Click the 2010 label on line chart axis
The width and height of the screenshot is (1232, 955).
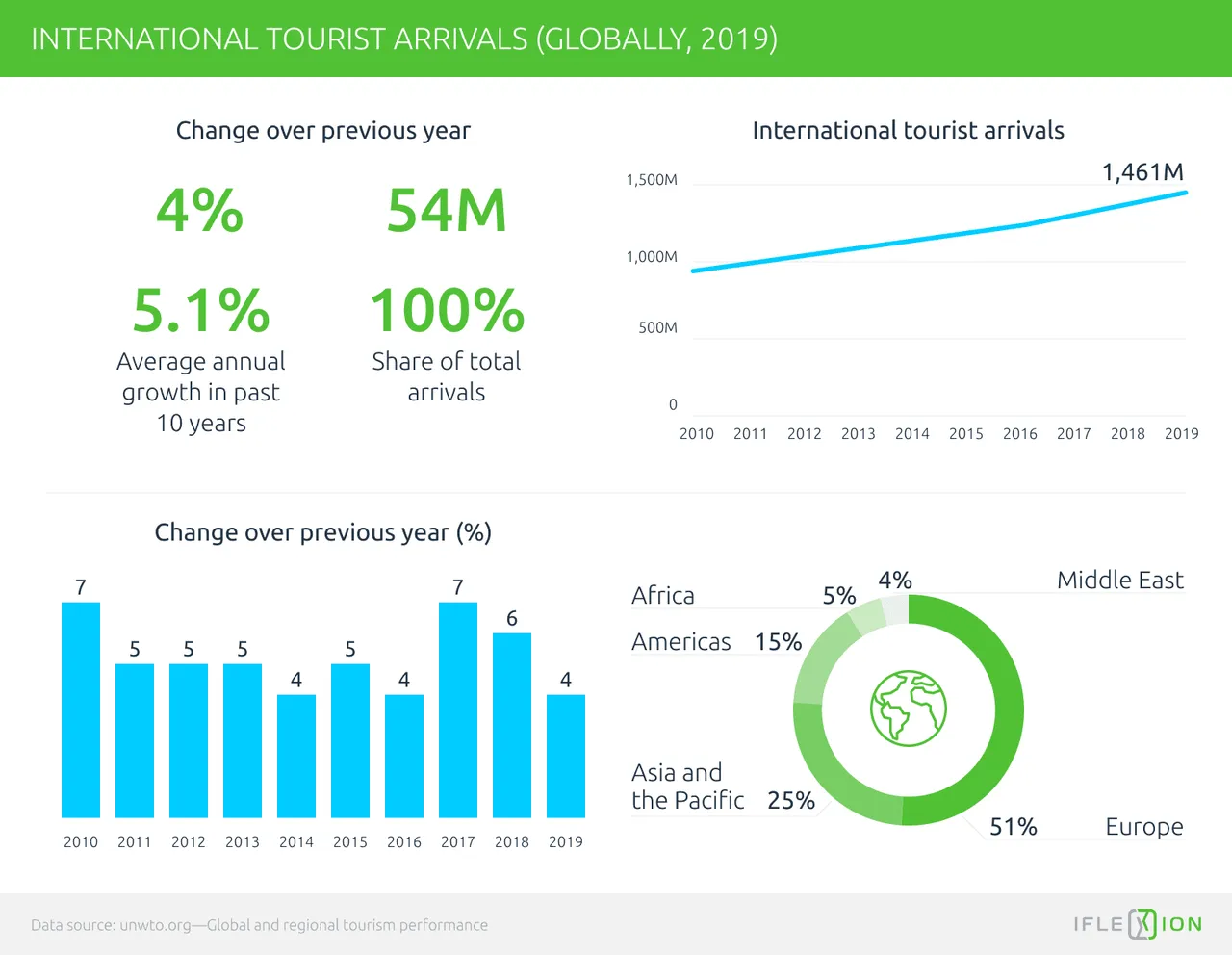point(697,434)
